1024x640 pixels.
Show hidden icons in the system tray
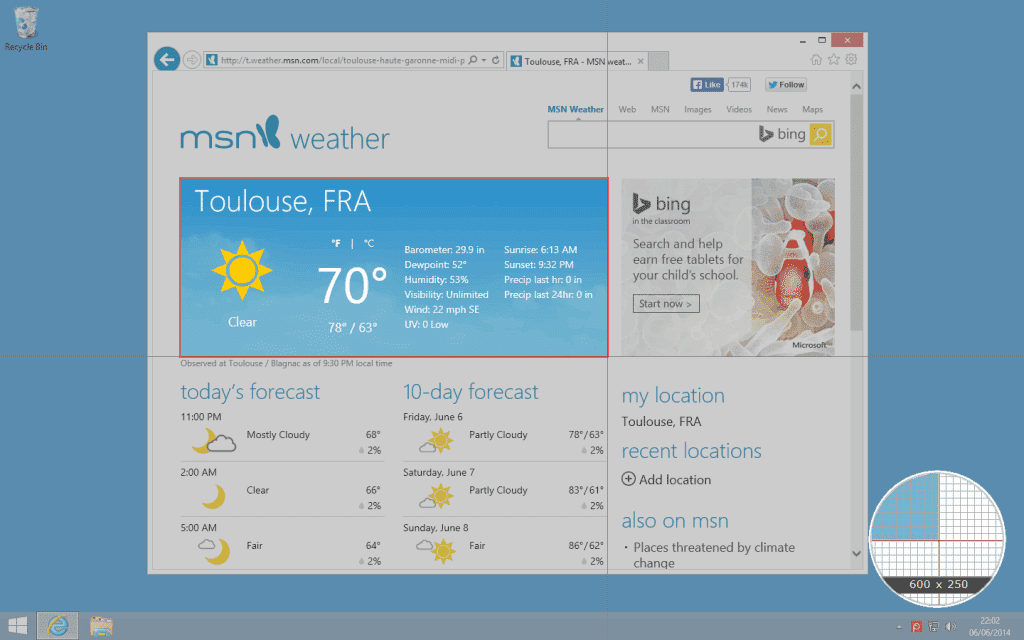(899, 627)
